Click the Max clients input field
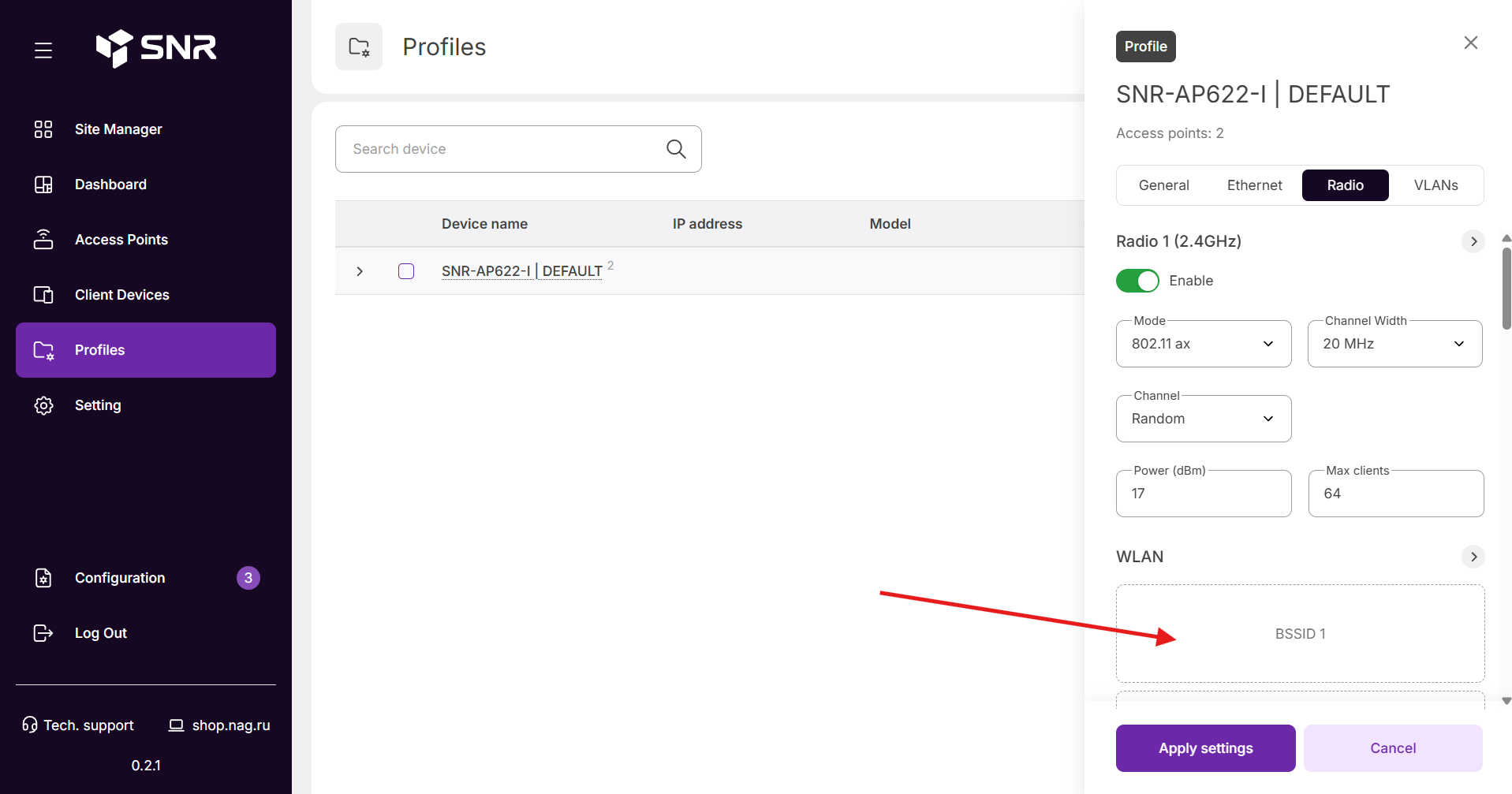This screenshot has width=1512, height=794. (x=1396, y=494)
